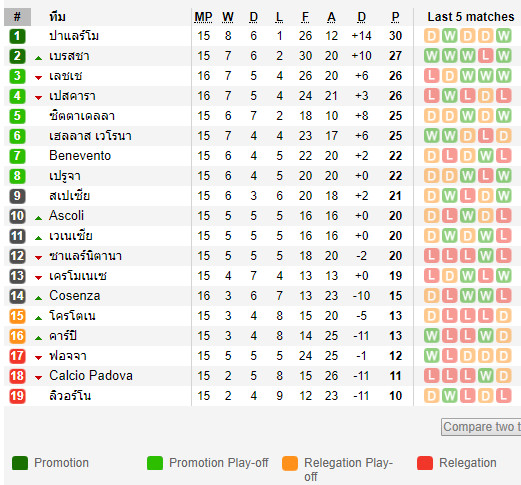
Task: Click Palermo's rank 1 position badge
Action: coord(17,36)
